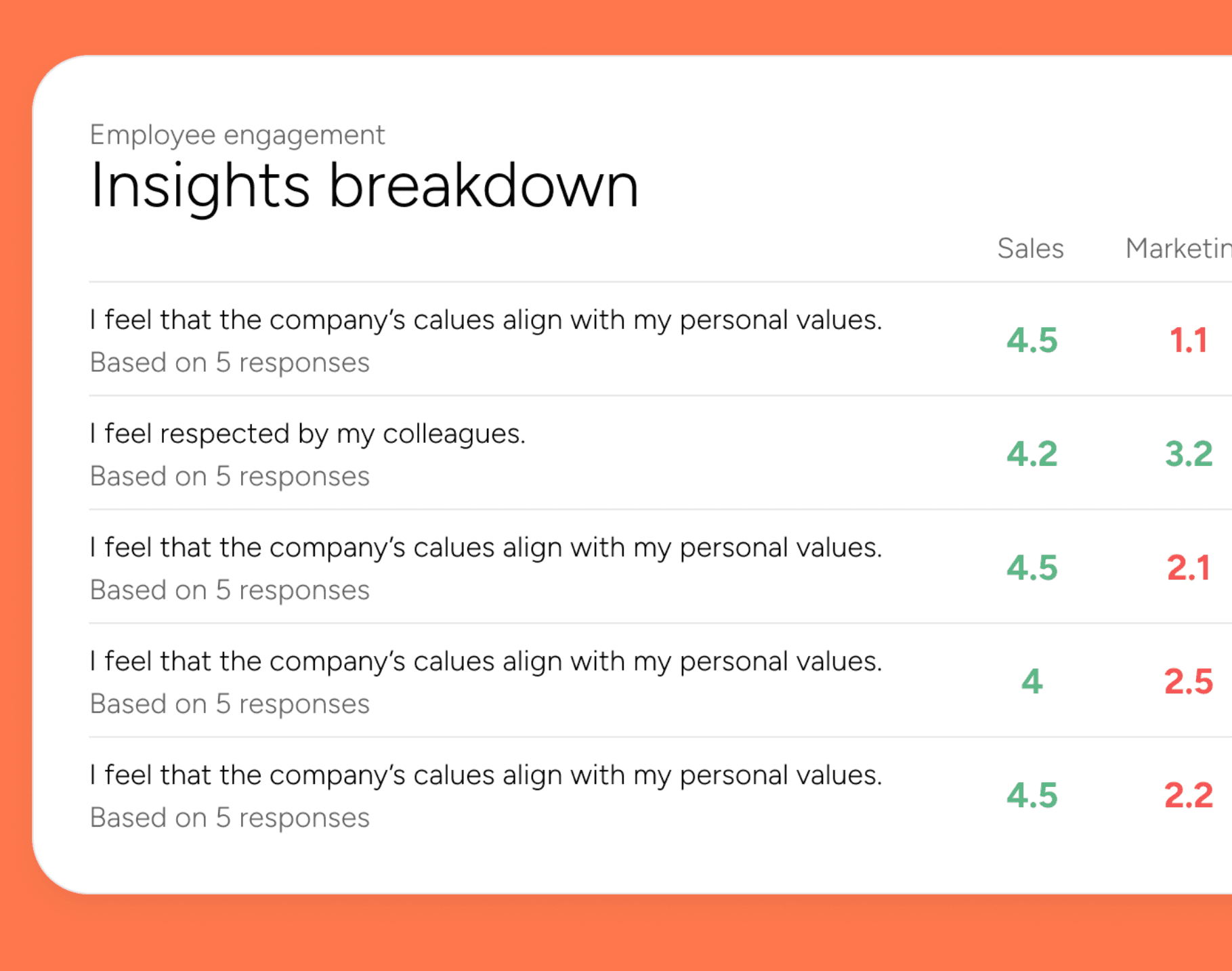This screenshot has width=1232, height=971.
Task: Click the Marketing score 3.2
Action: tap(1189, 454)
